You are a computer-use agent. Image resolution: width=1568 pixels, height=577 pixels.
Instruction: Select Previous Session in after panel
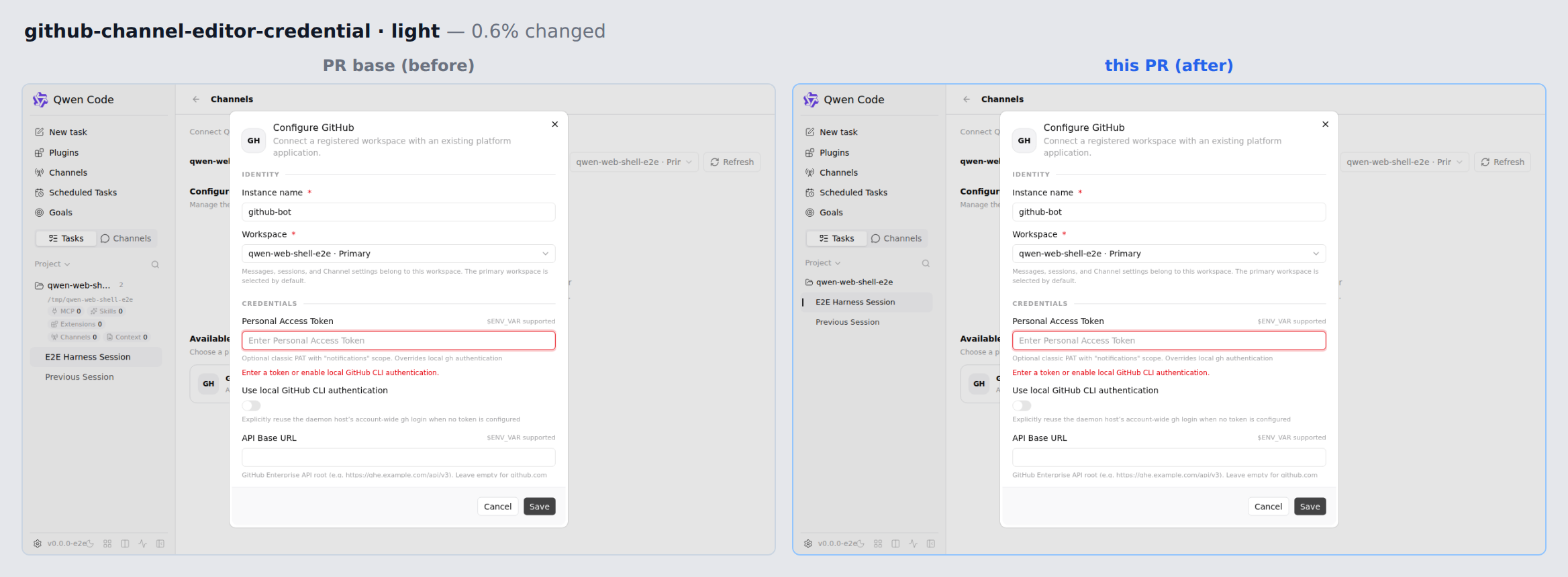[867, 322]
